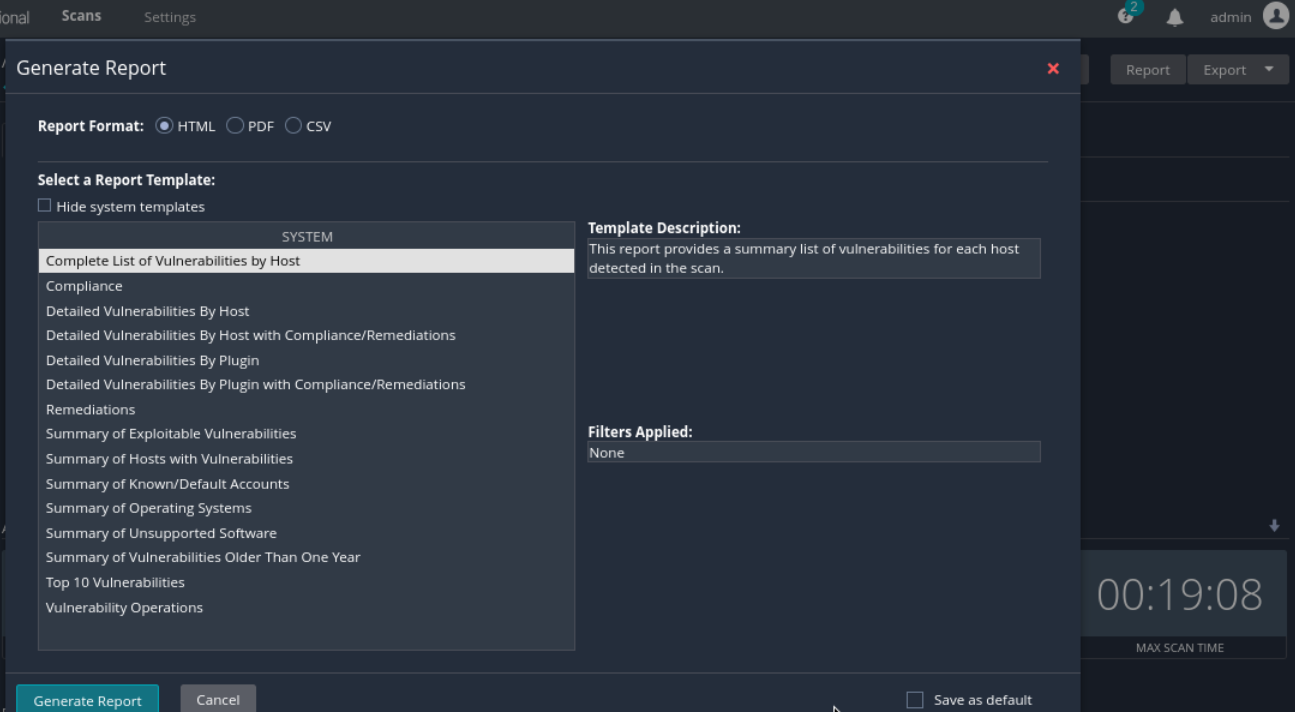Select Top 10 Vulnerabilities template
Viewport: 1295px width, 712px height.
tap(115, 582)
